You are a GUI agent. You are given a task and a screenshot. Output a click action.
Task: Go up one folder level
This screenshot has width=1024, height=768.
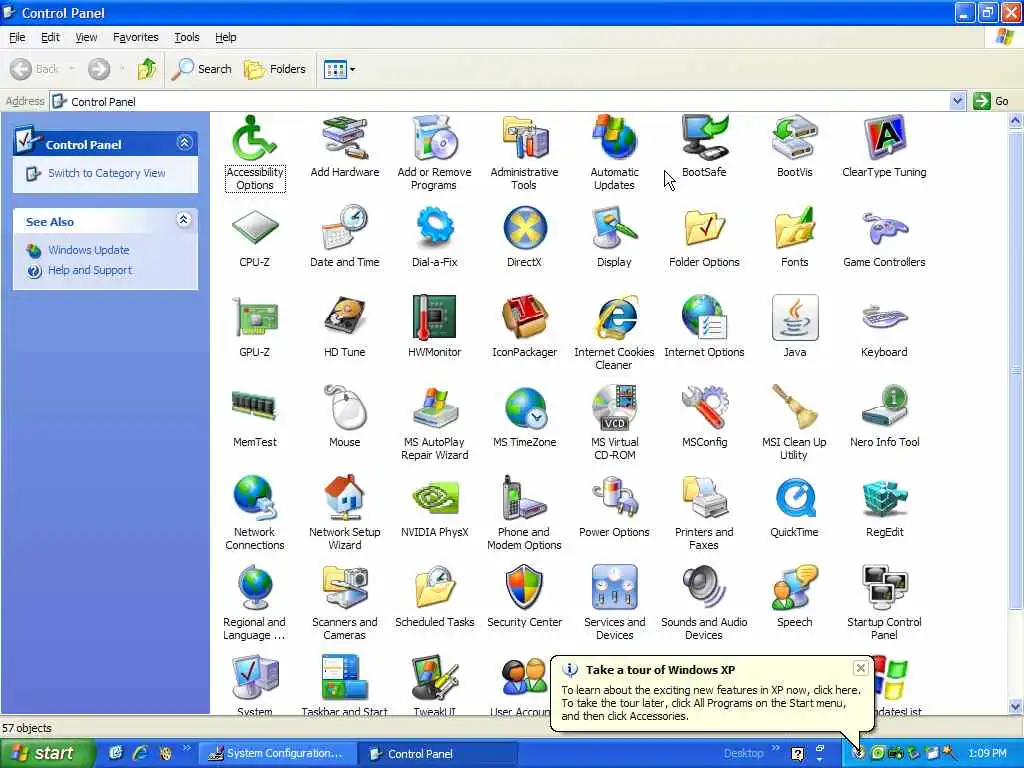coord(147,69)
